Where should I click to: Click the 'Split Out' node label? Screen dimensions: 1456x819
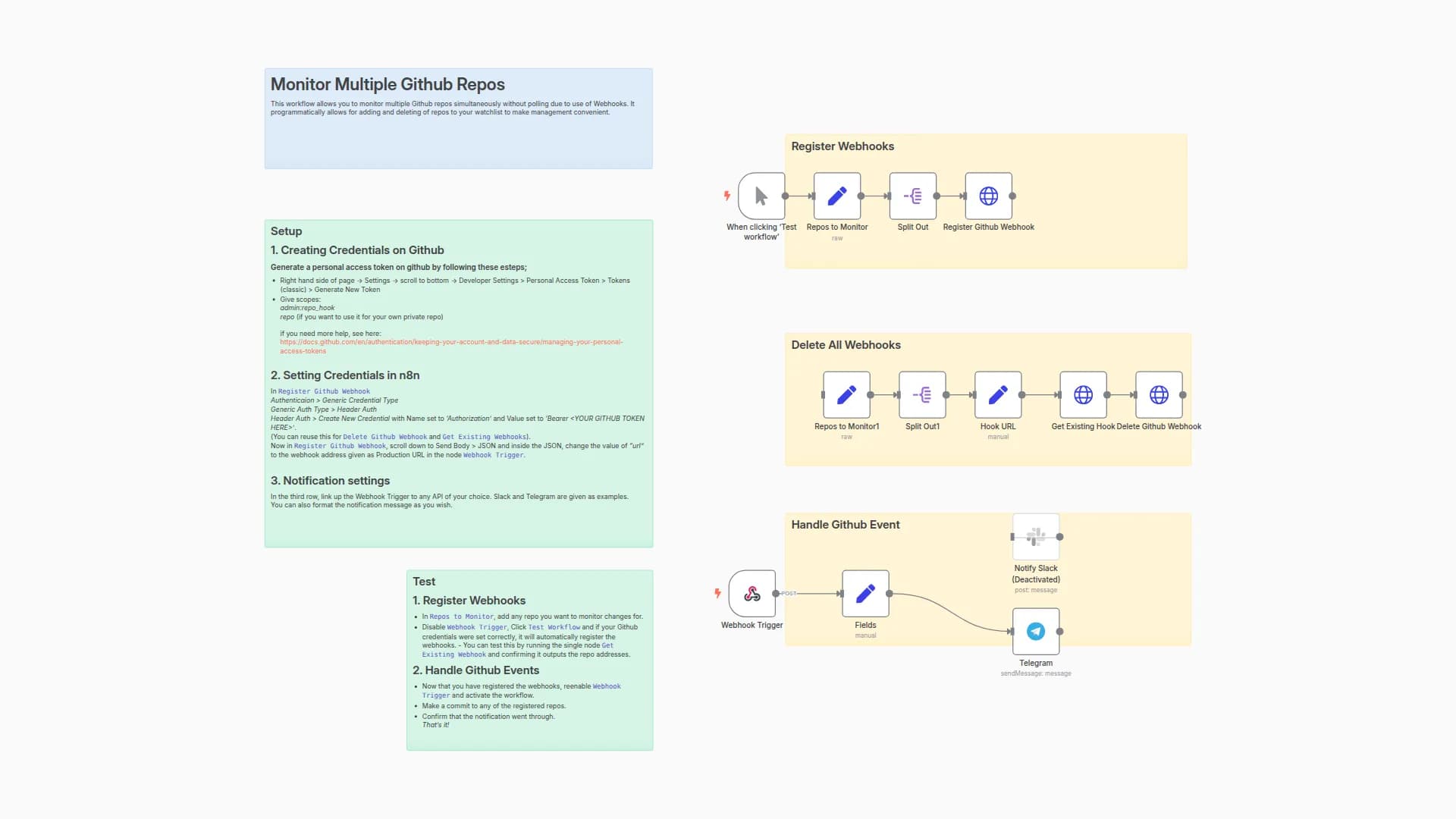(x=913, y=227)
